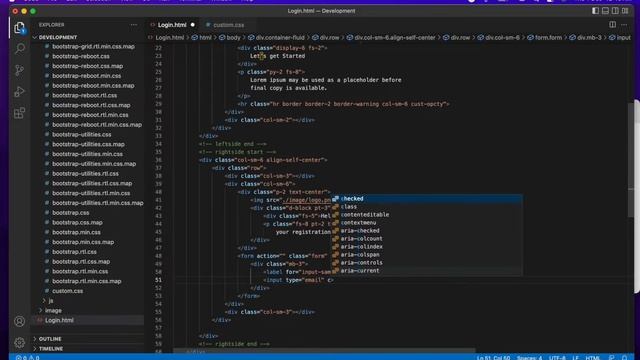
Task: Select 'class' autocomplete suggestion
Action: point(426,207)
